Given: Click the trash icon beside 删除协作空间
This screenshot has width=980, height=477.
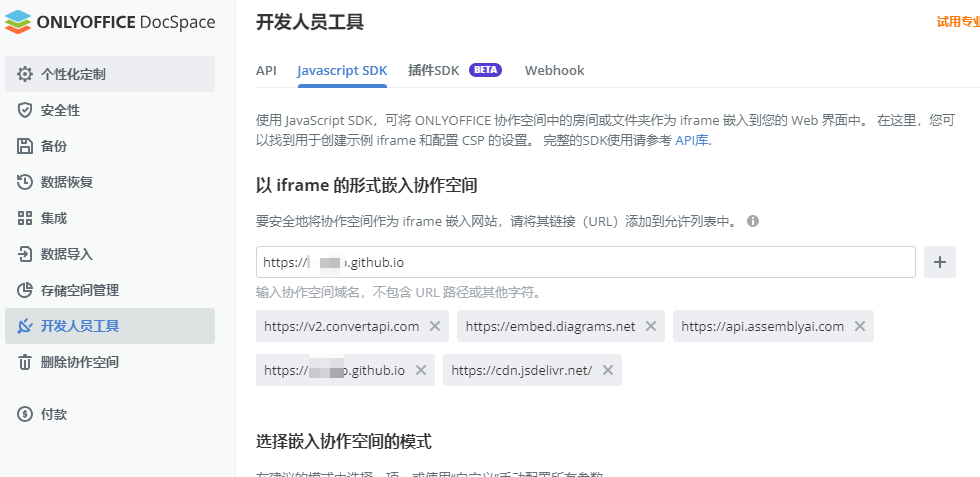Looking at the screenshot, I should click(24, 362).
